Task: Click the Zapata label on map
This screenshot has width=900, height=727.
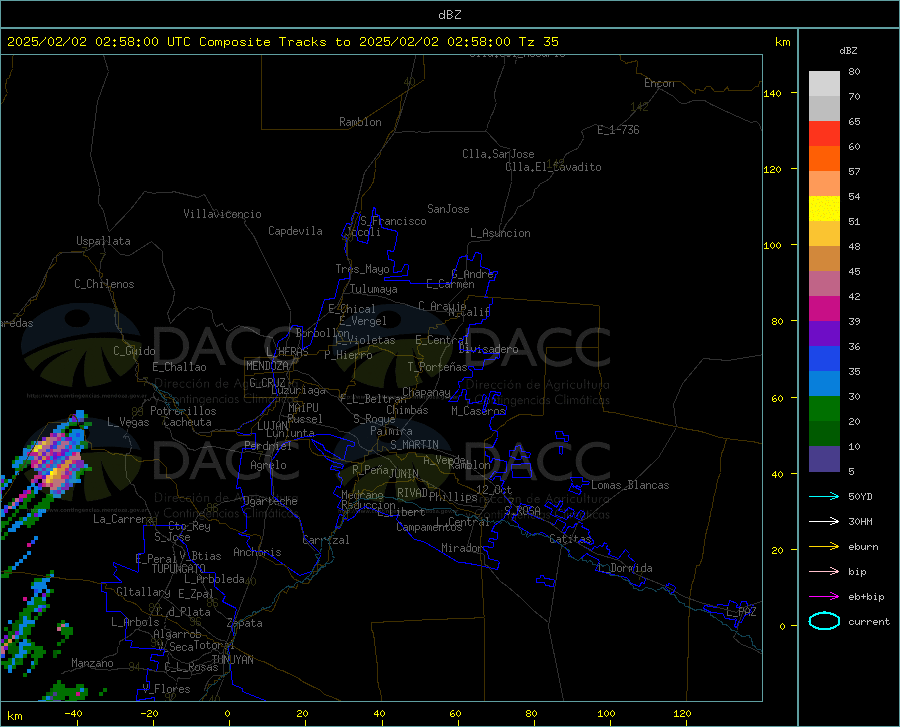Action: coord(245,623)
